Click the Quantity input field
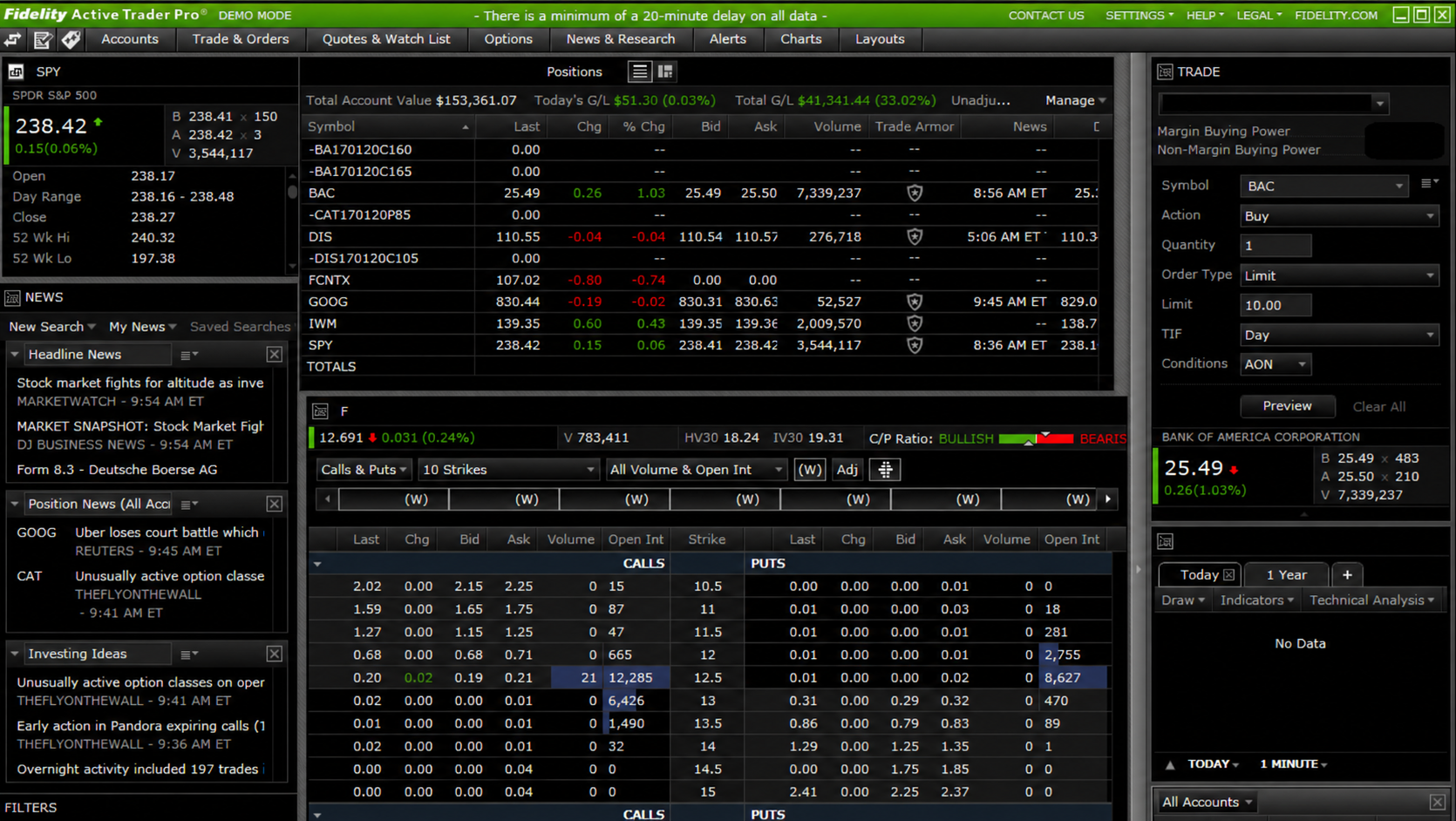 point(1276,246)
